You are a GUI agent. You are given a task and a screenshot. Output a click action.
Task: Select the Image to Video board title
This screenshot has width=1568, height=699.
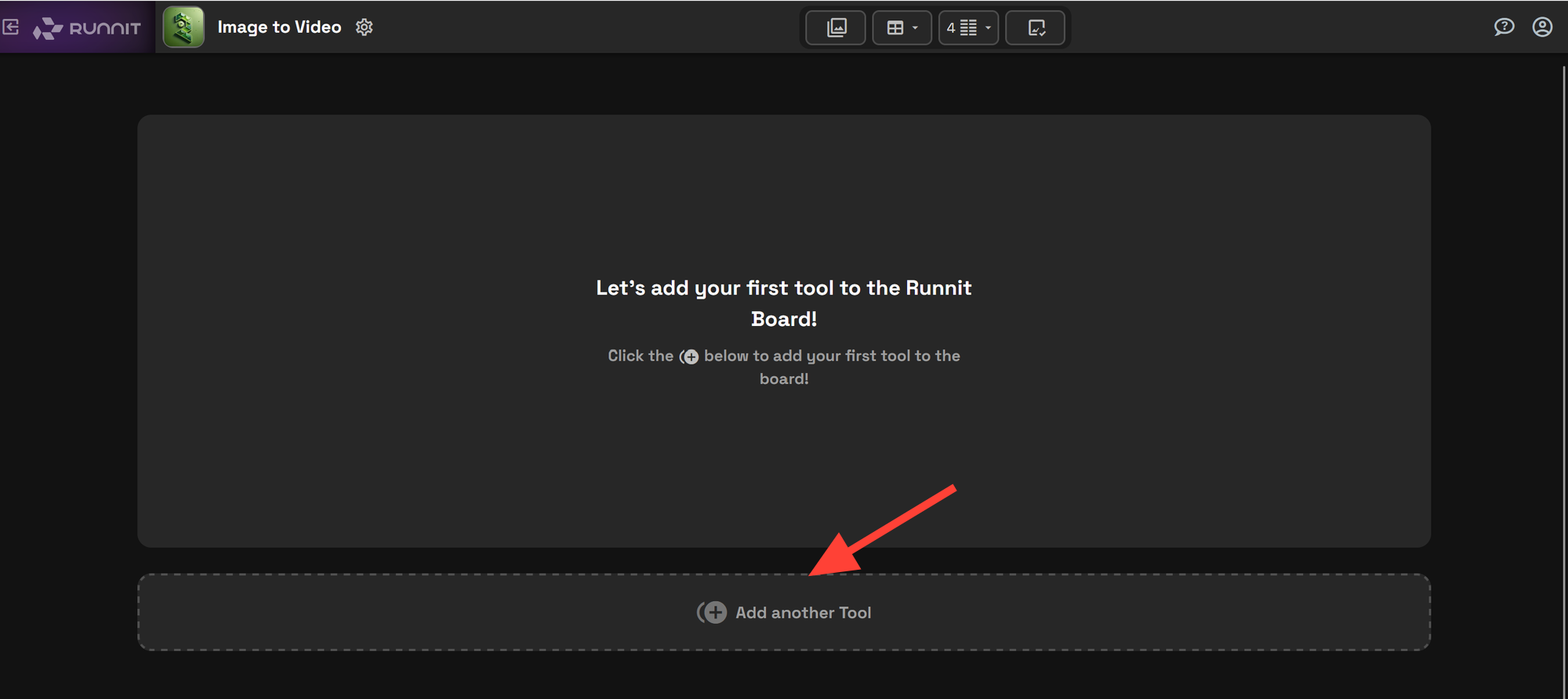[x=279, y=27]
